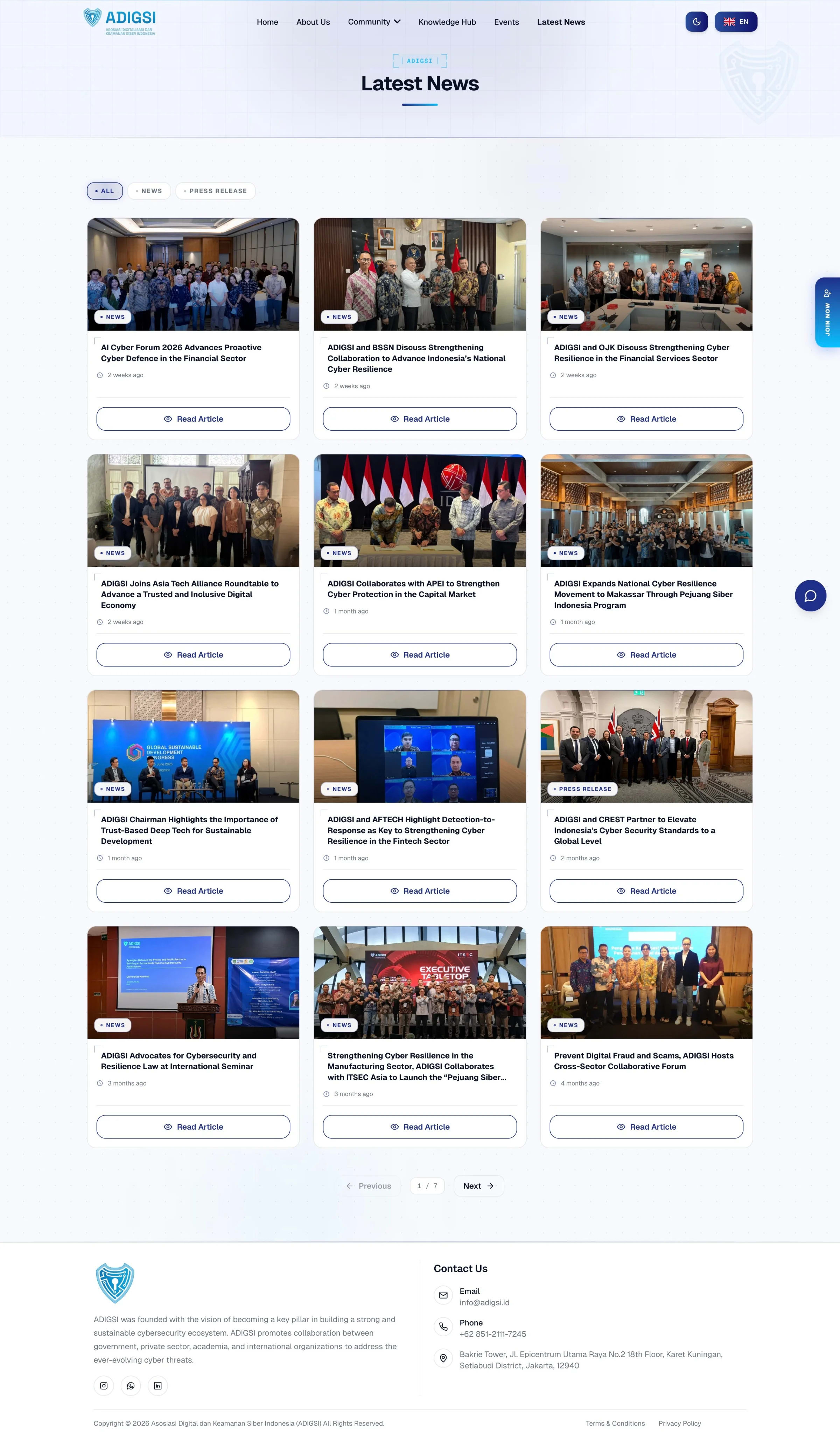Click the email envelope icon
The height and width of the screenshot is (1455, 840).
[x=443, y=1295]
